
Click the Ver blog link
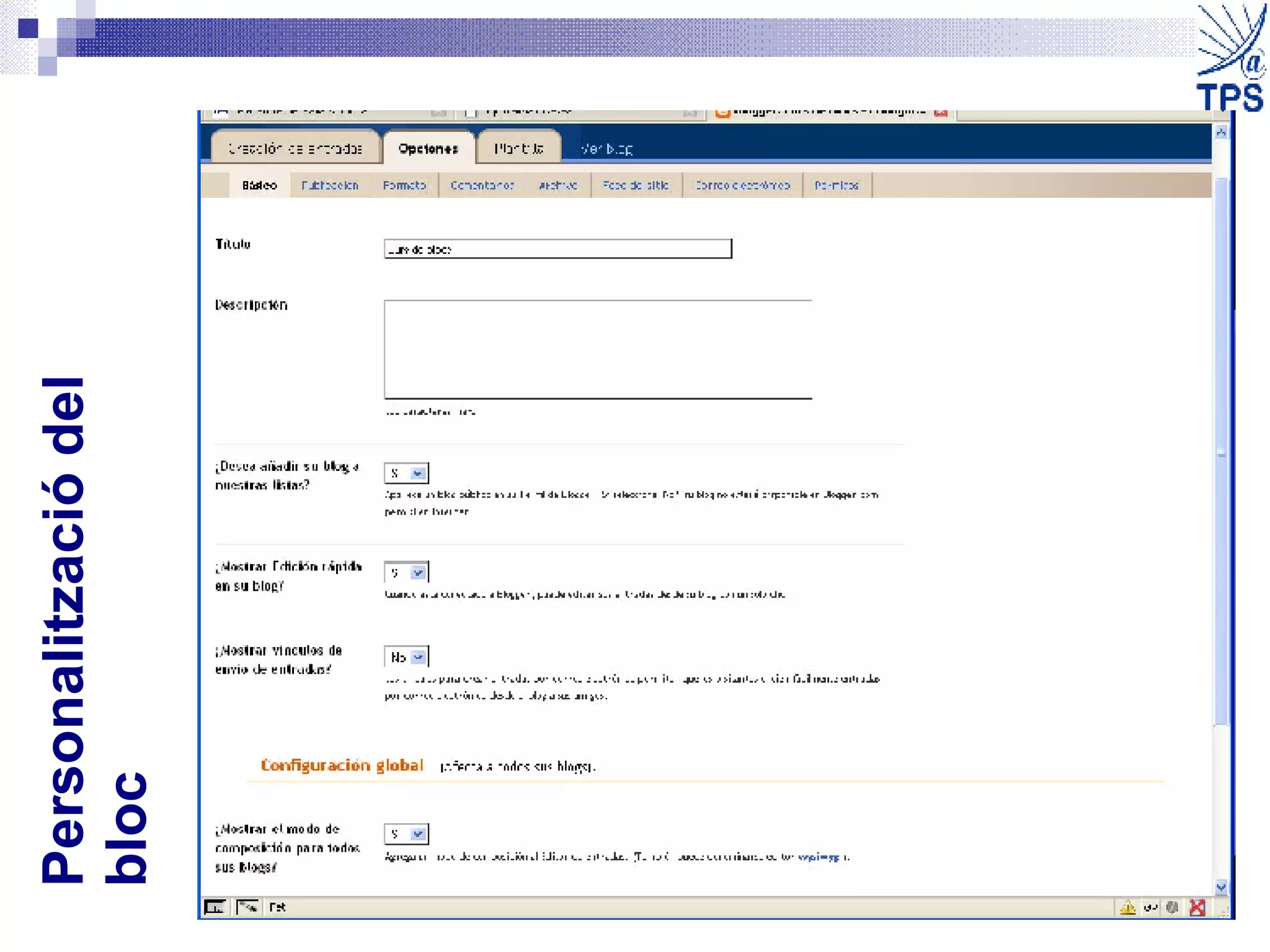[x=606, y=149]
